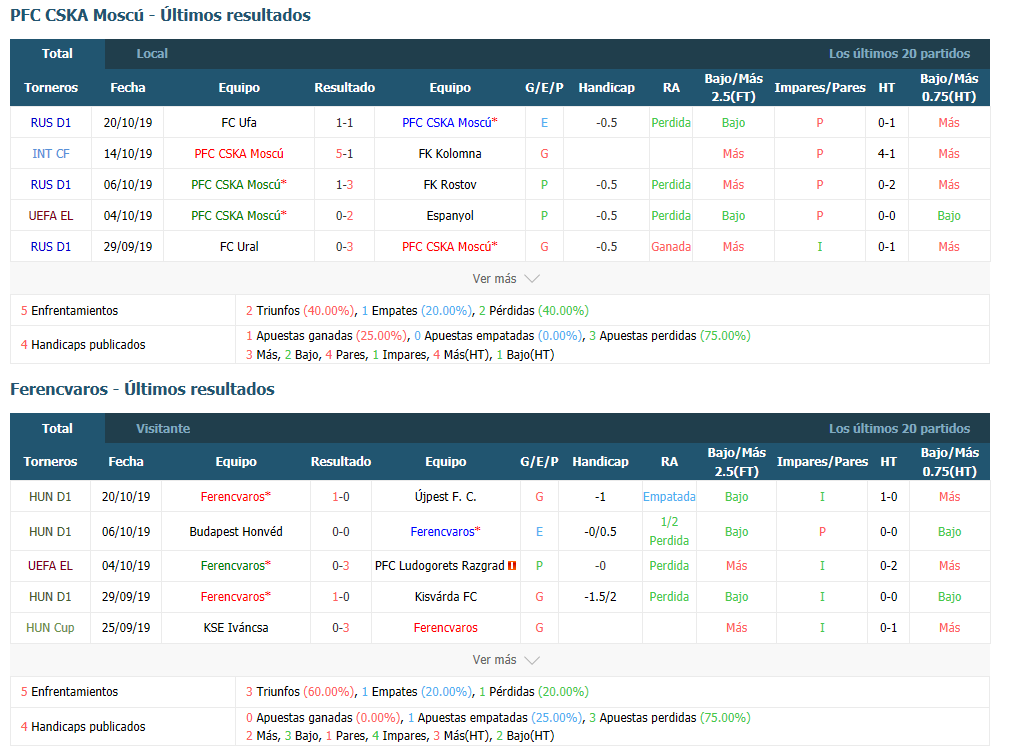Click the red card icon beside PFC Ludogorets Razgrad

point(512,566)
